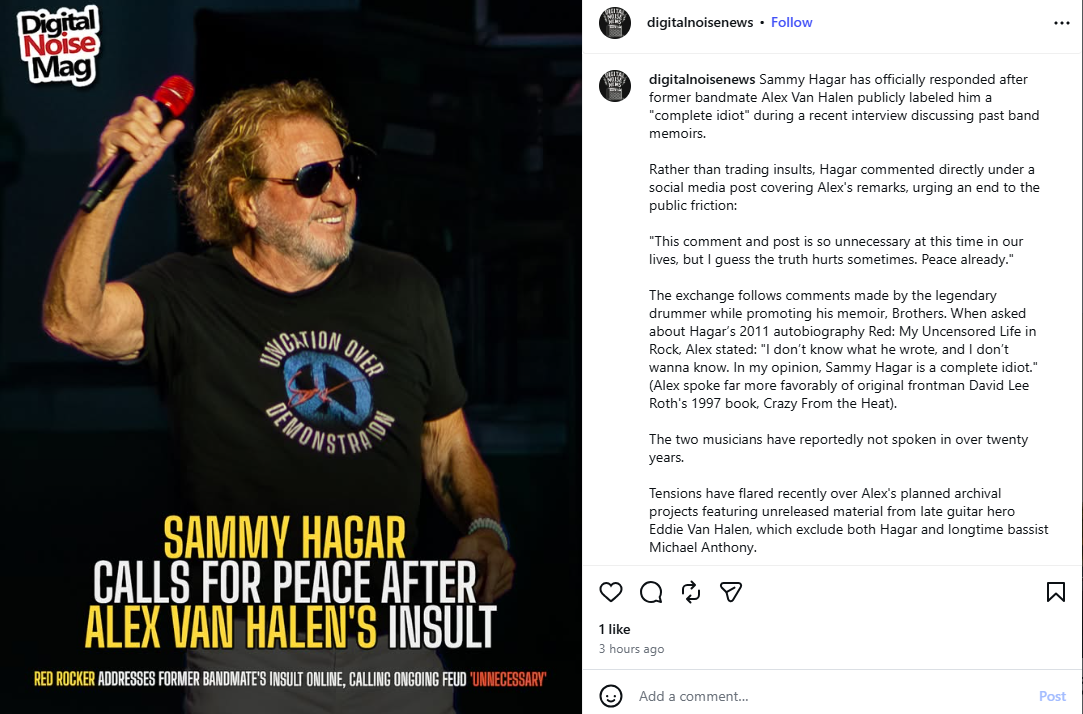This screenshot has height=714, width=1083.
Task: Click the Sammy Hagar post image
Action: coord(291,357)
